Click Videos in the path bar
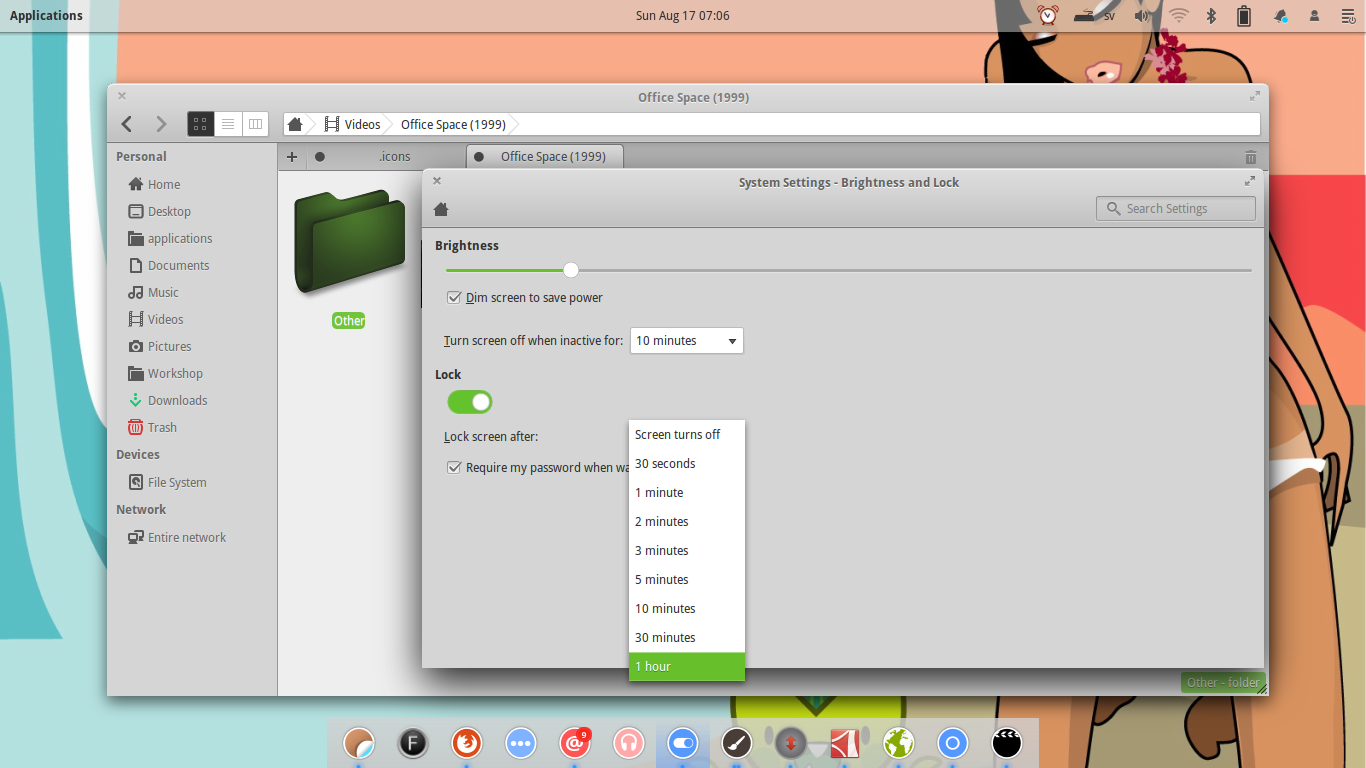1366x768 pixels. 352,124
